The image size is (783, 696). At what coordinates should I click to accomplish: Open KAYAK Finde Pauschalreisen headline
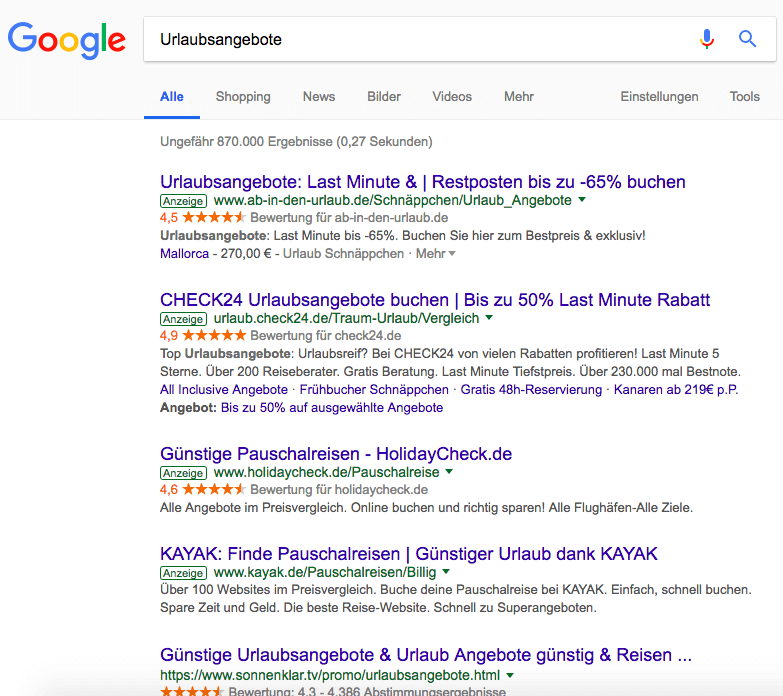(x=408, y=554)
